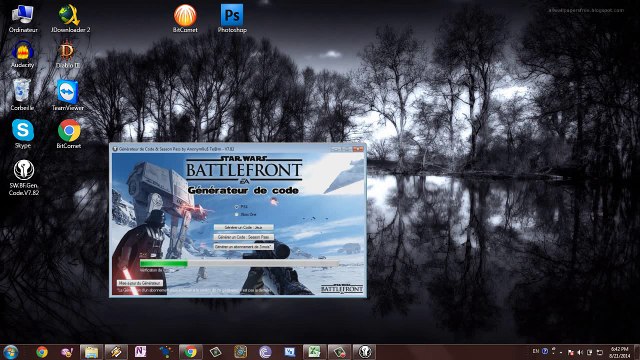Open Action Center flag icon in tray
Image resolution: width=640 pixels, height=360 pixels.
tap(571, 352)
